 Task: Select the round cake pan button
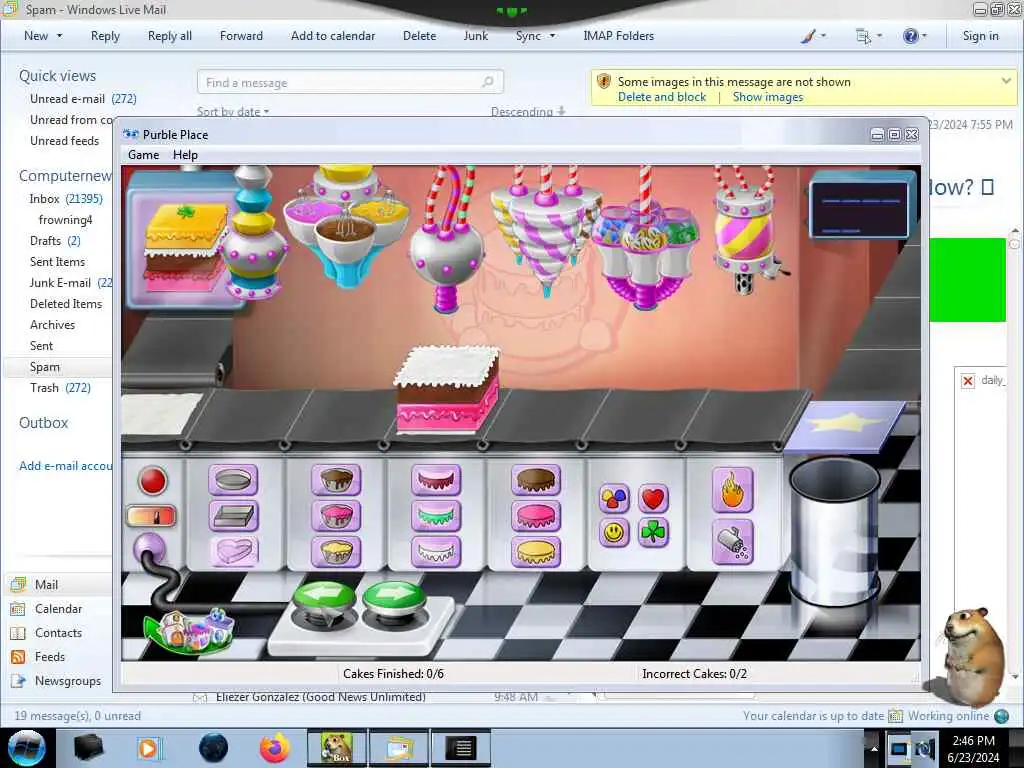[x=233, y=480]
